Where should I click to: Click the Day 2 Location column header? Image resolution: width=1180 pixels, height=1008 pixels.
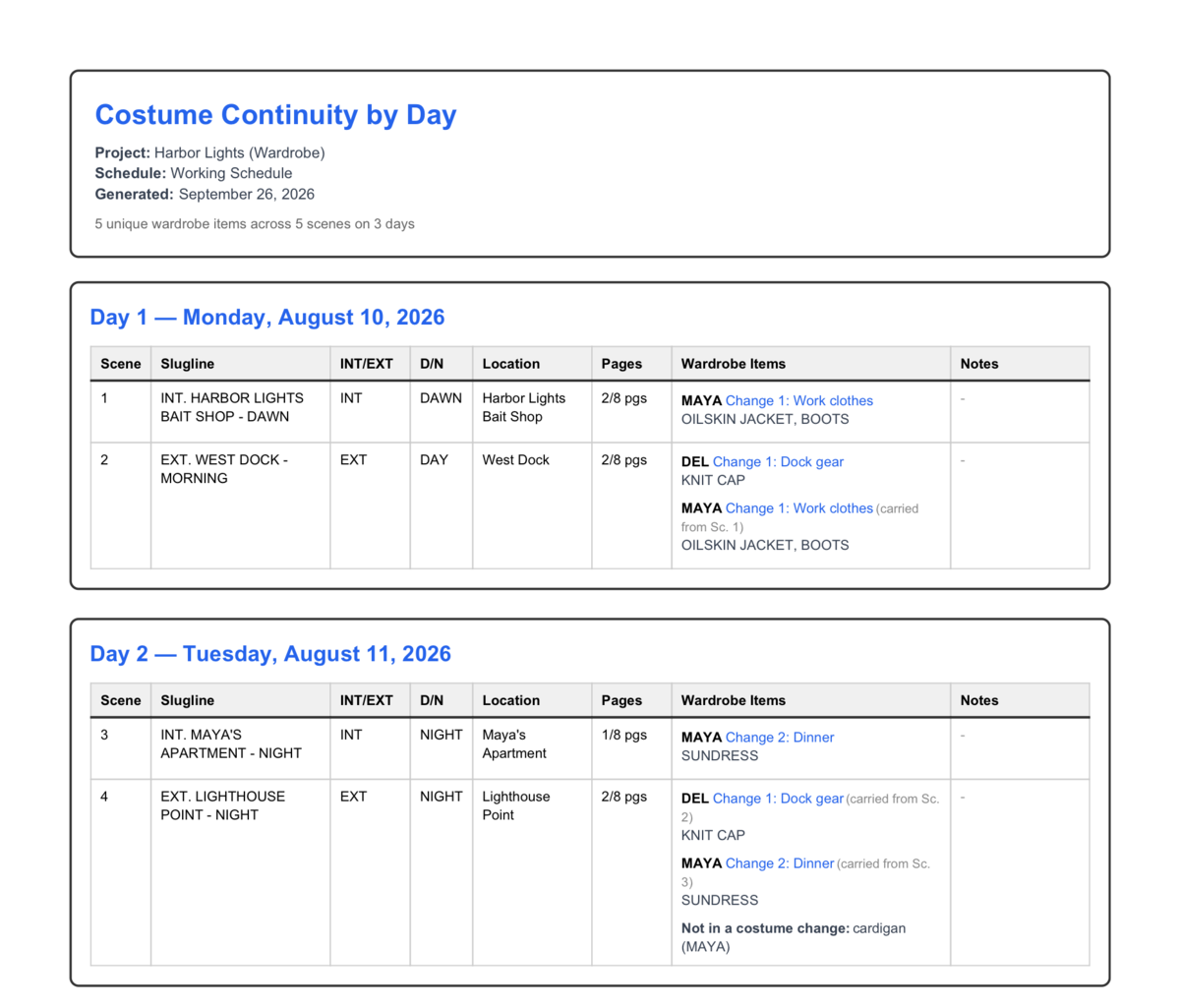click(x=532, y=700)
